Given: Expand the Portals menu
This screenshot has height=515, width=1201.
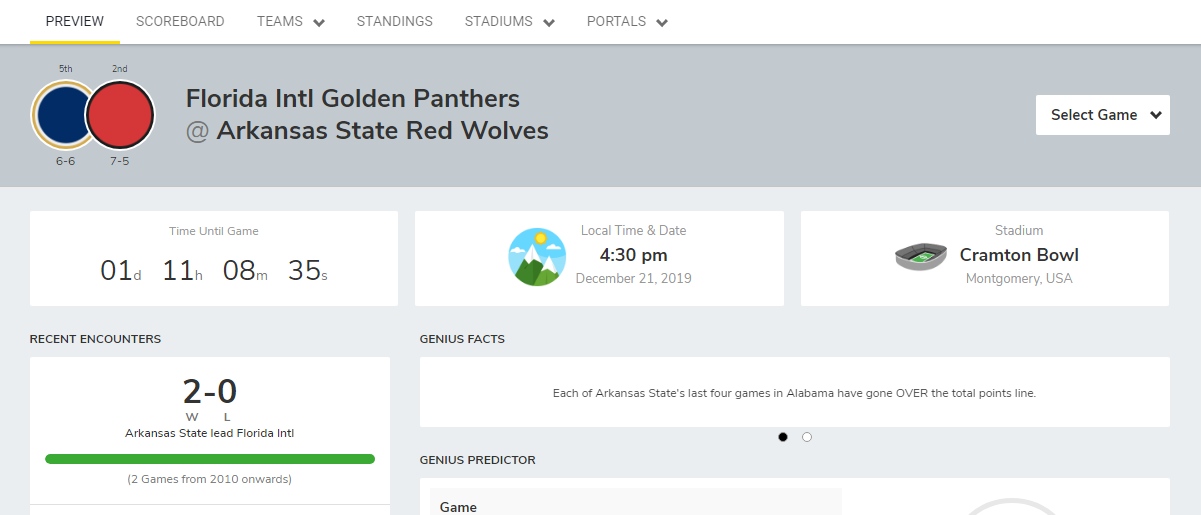Looking at the screenshot, I should point(627,22).
